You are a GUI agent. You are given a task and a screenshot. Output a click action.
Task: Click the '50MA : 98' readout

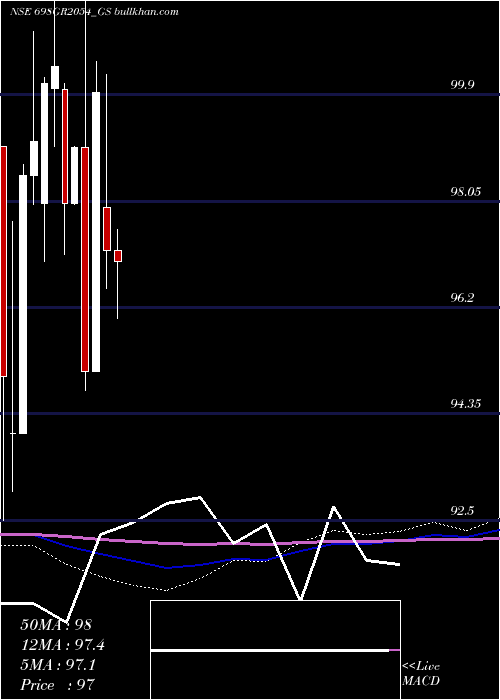[56, 625]
